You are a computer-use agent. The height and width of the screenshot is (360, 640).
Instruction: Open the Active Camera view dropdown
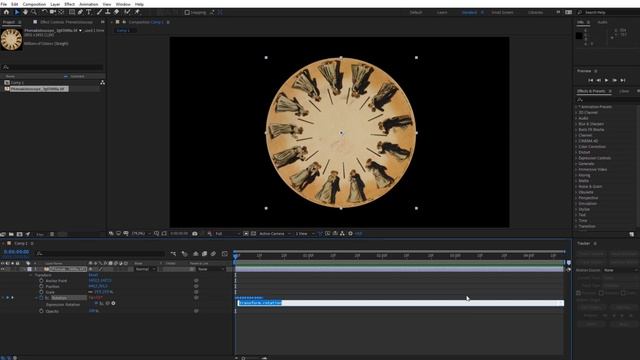click(275, 234)
